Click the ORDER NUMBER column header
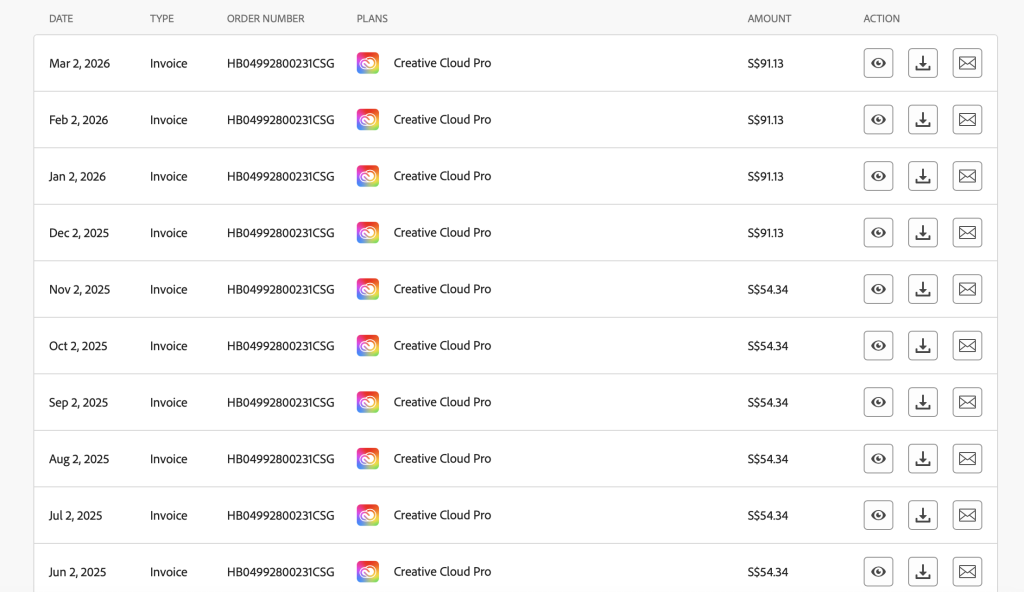 click(265, 19)
